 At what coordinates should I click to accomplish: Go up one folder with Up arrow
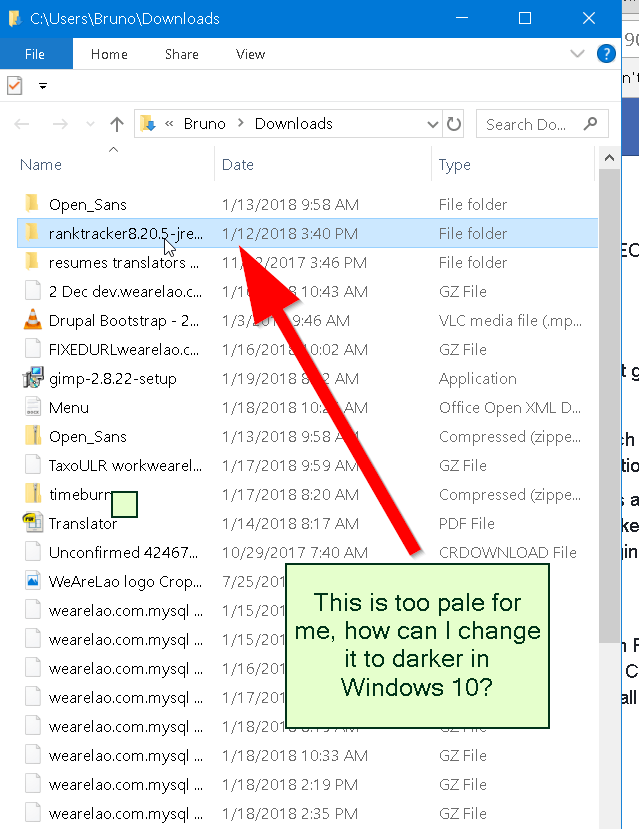(117, 124)
